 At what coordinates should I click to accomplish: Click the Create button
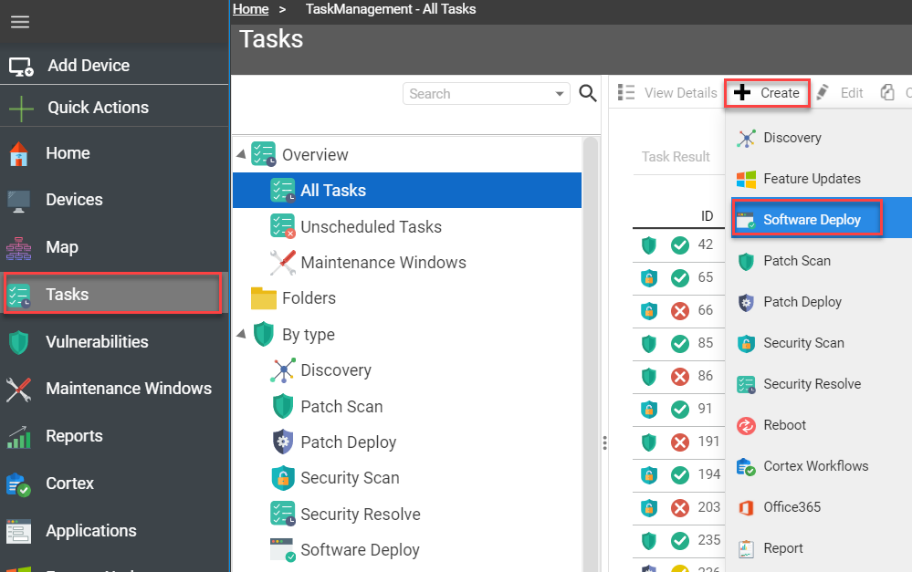pyautogui.click(x=767, y=93)
